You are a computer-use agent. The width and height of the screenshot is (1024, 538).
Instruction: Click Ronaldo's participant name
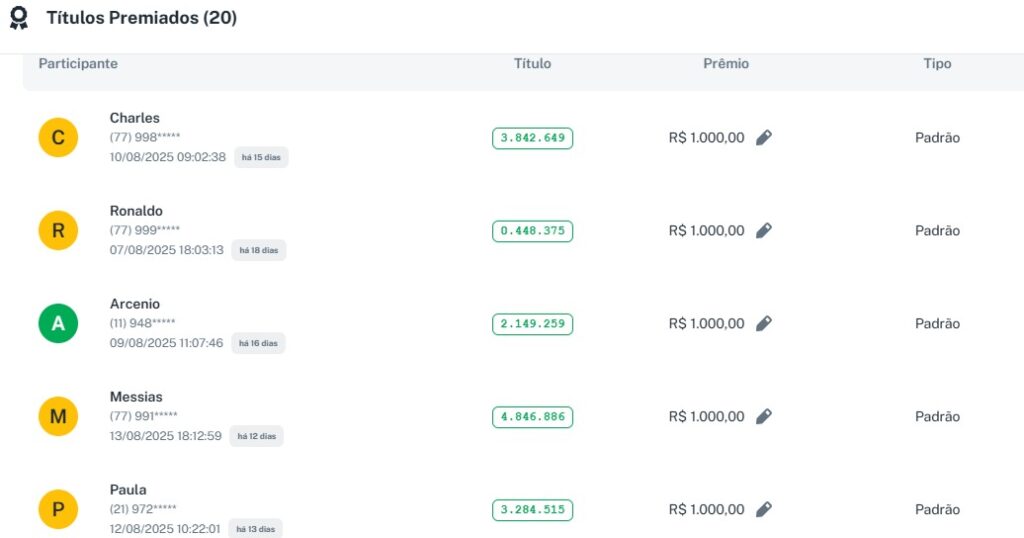coord(136,211)
